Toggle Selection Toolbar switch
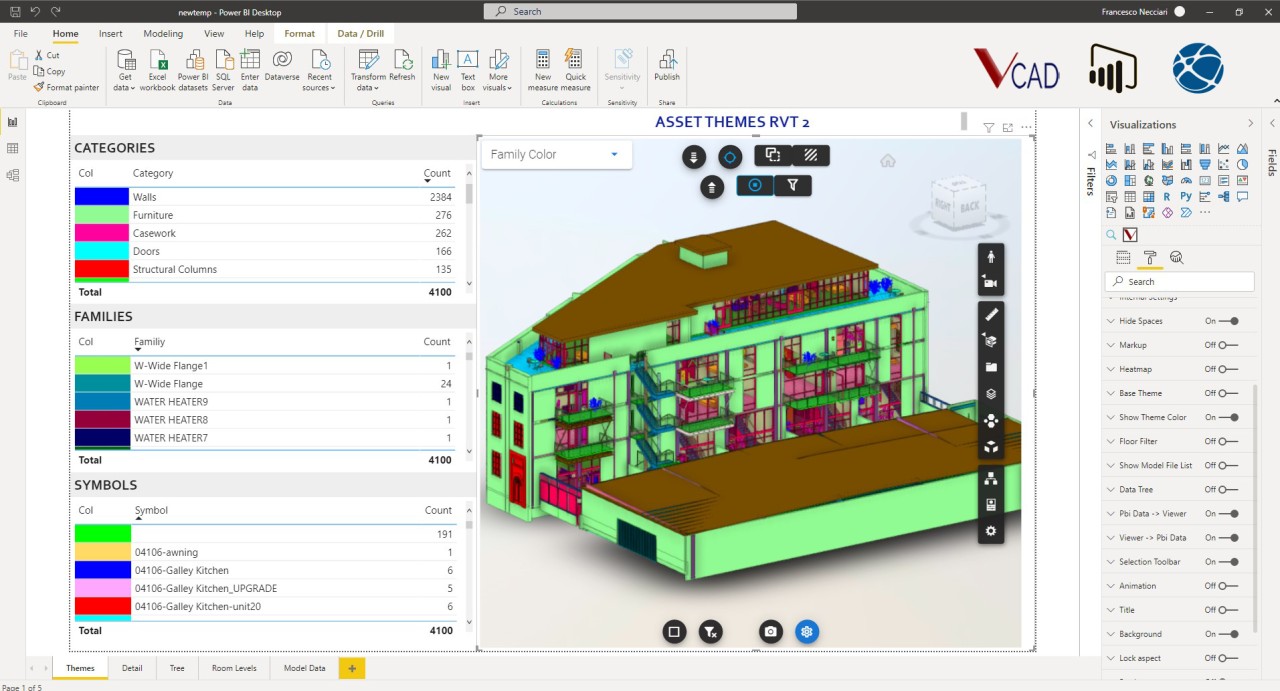1280x691 pixels. click(x=1229, y=562)
